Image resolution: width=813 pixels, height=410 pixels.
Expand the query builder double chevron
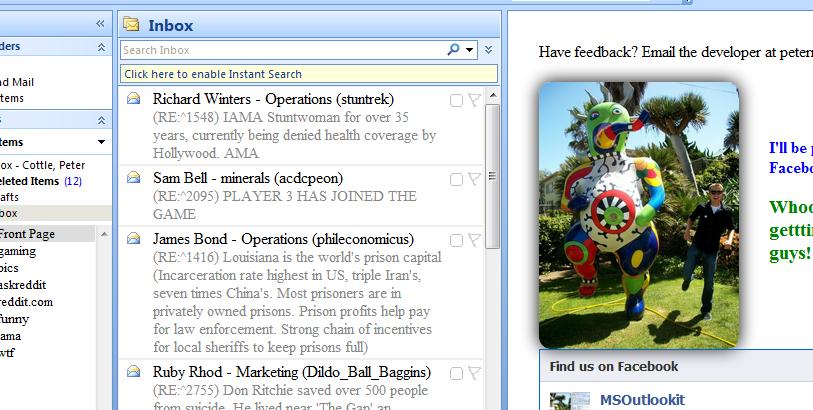[x=488, y=49]
